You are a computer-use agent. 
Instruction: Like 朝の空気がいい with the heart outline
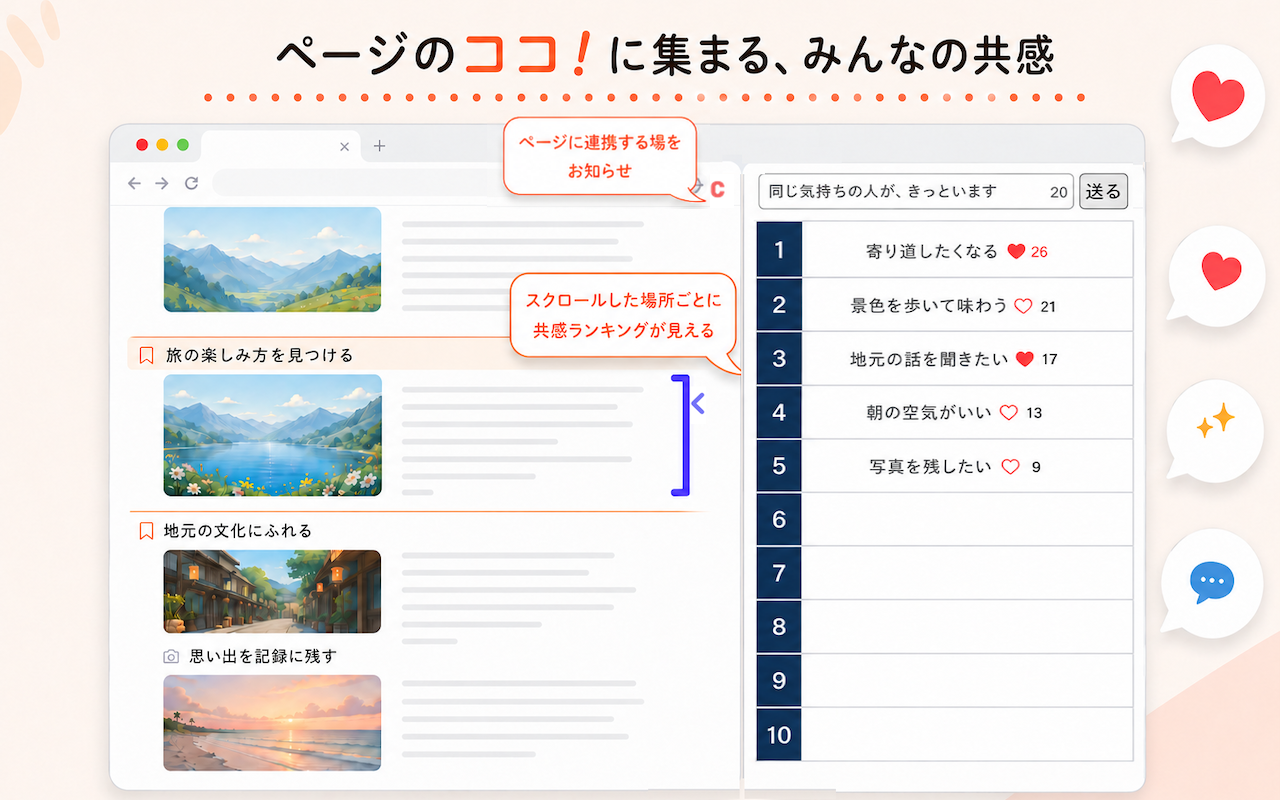[1009, 412]
